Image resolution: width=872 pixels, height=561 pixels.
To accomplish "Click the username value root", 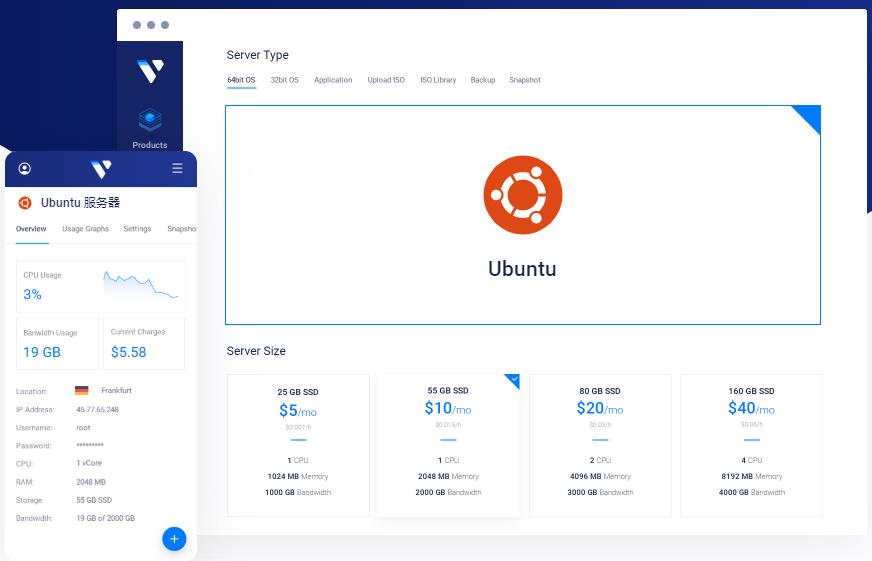I will click(x=83, y=428).
